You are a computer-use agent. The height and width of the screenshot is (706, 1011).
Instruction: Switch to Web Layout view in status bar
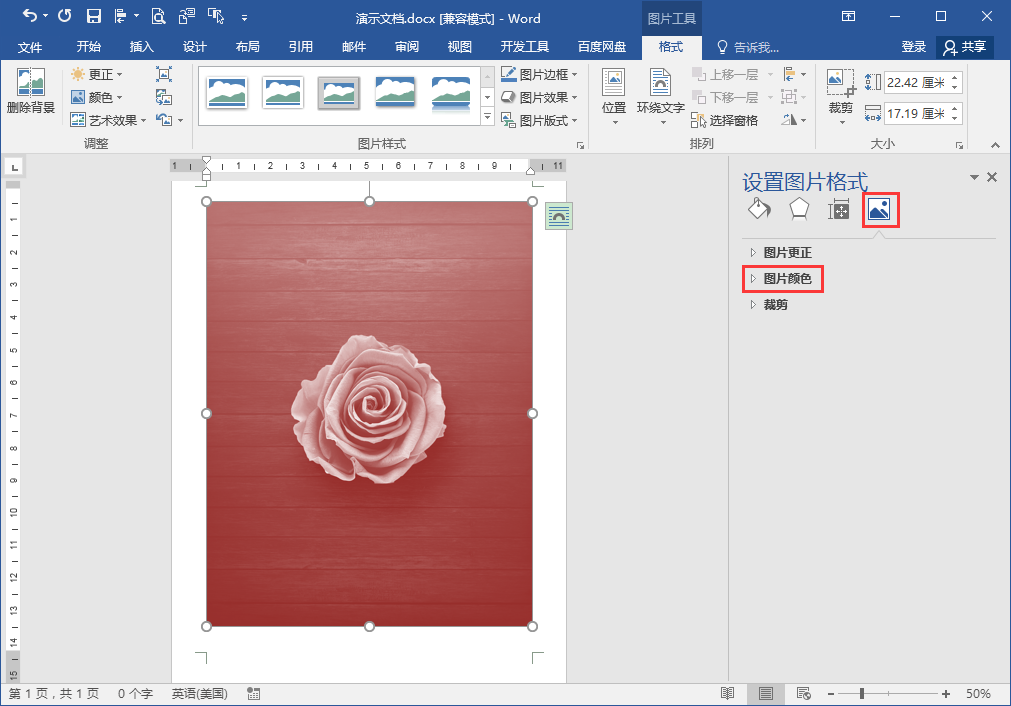[x=803, y=694]
